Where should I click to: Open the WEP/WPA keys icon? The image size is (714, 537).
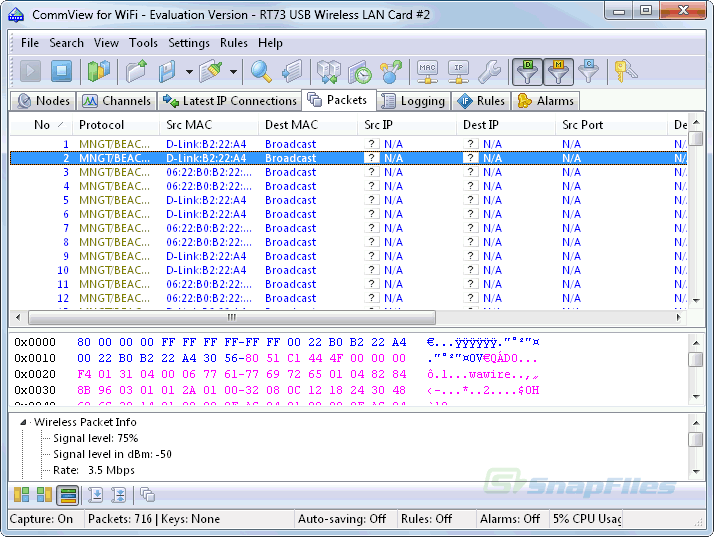coord(625,71)
